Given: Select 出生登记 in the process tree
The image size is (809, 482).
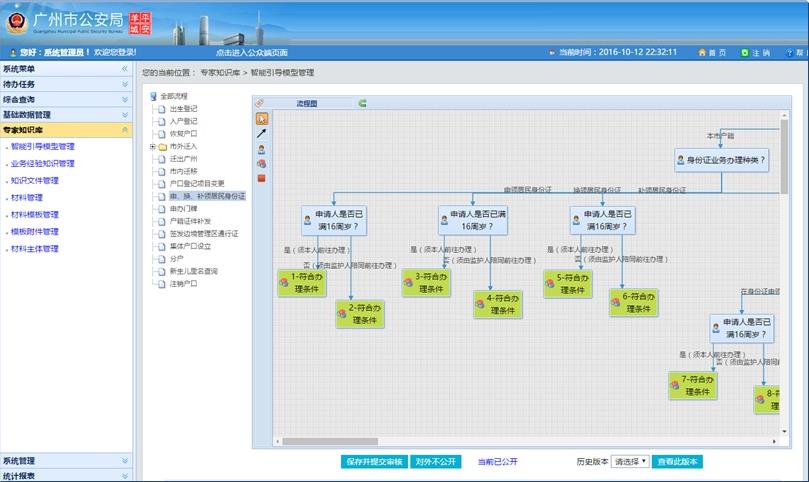Looking at the screenshot, I should coord(183,108).
